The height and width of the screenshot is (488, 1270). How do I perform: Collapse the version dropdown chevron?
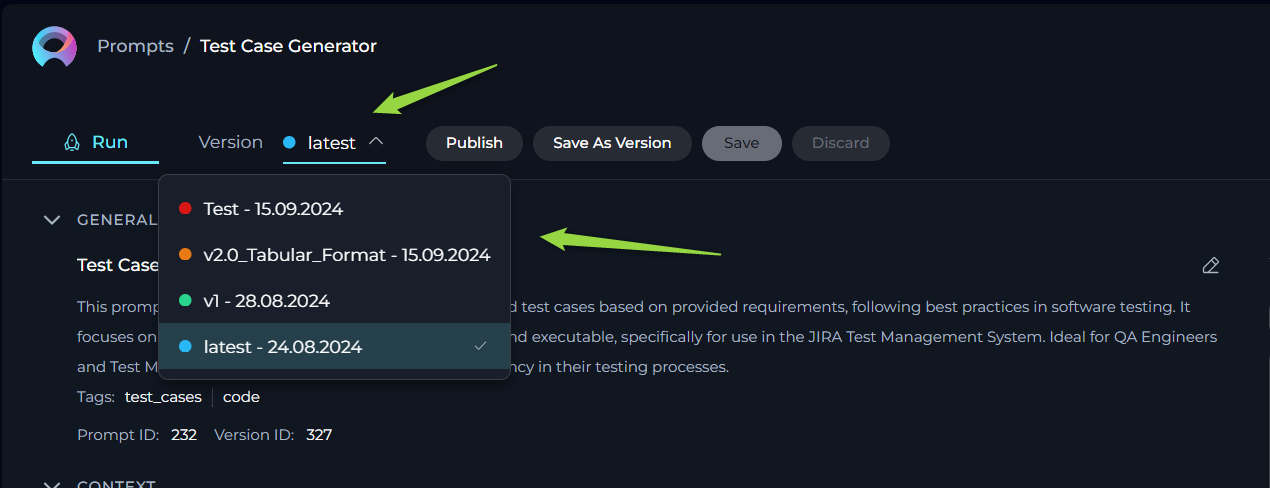point(376,142)
